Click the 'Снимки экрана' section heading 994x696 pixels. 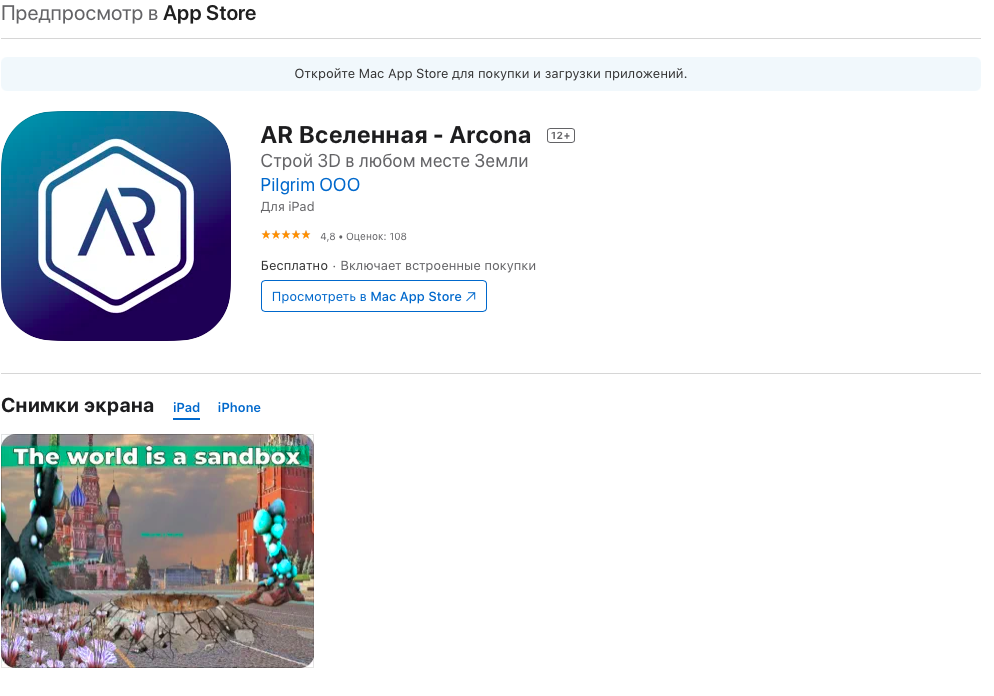point(77,406)
